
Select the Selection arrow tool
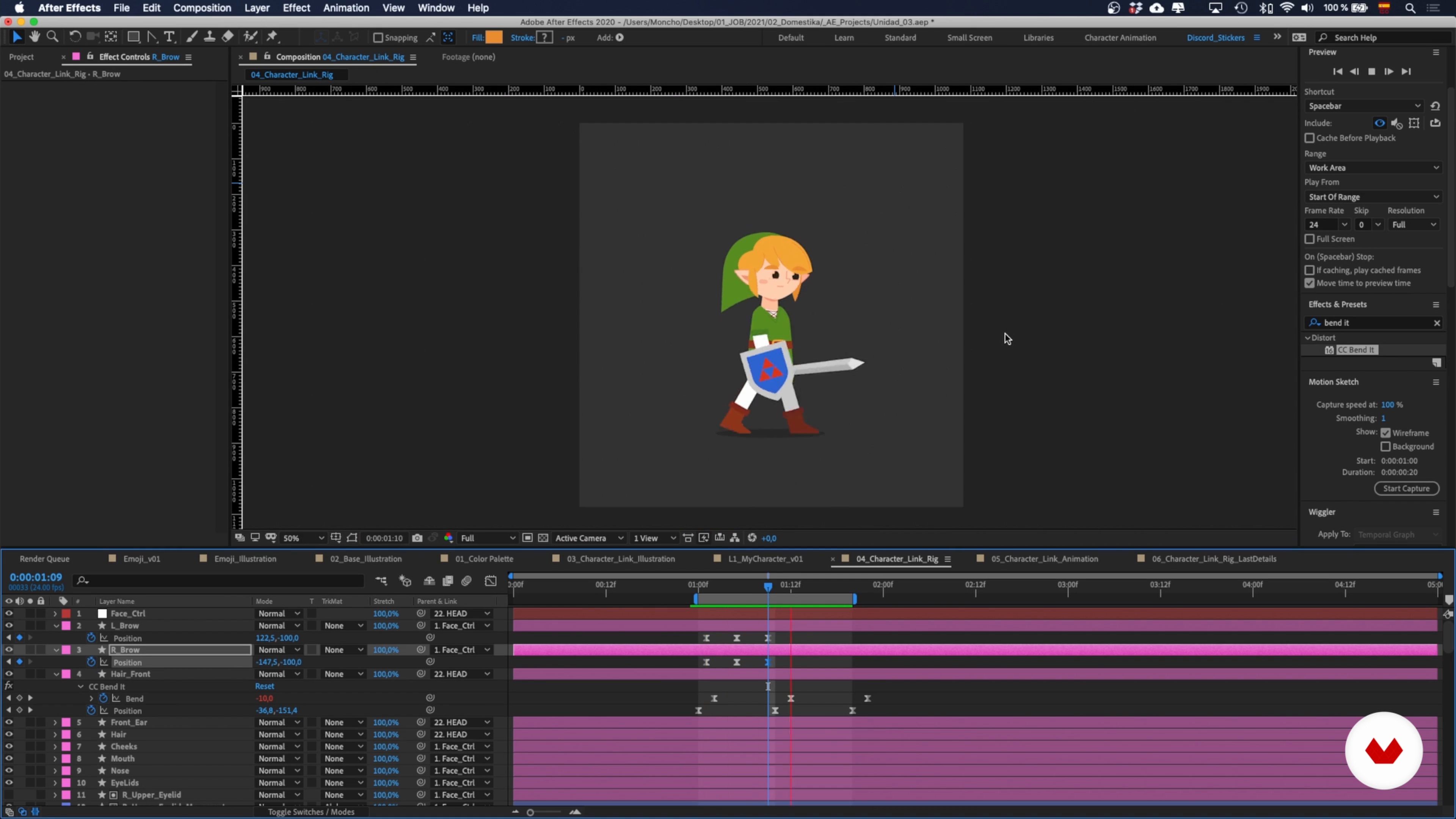point(16,37)
